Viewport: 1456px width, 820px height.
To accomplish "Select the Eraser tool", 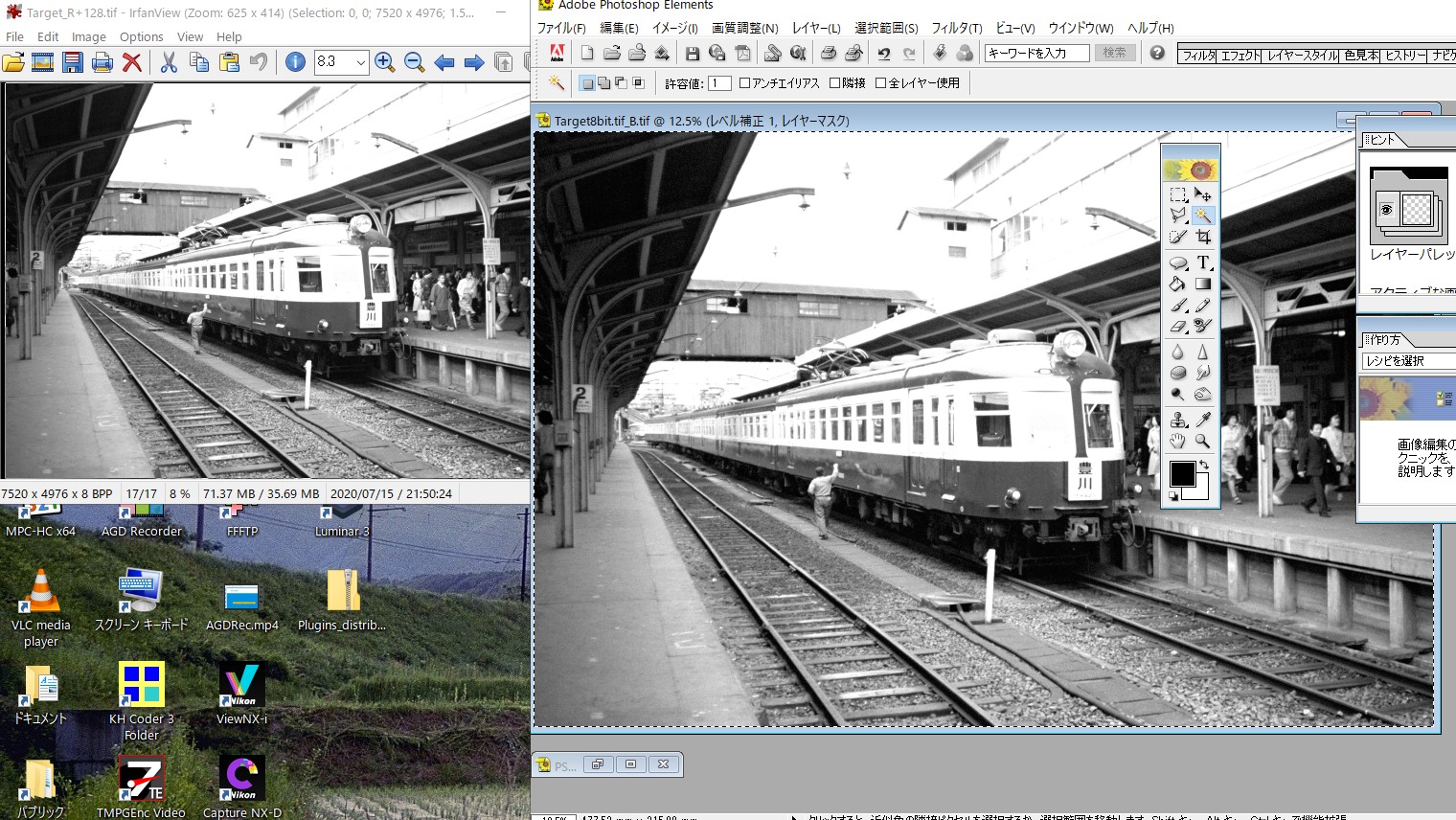I will (1178, 326).
